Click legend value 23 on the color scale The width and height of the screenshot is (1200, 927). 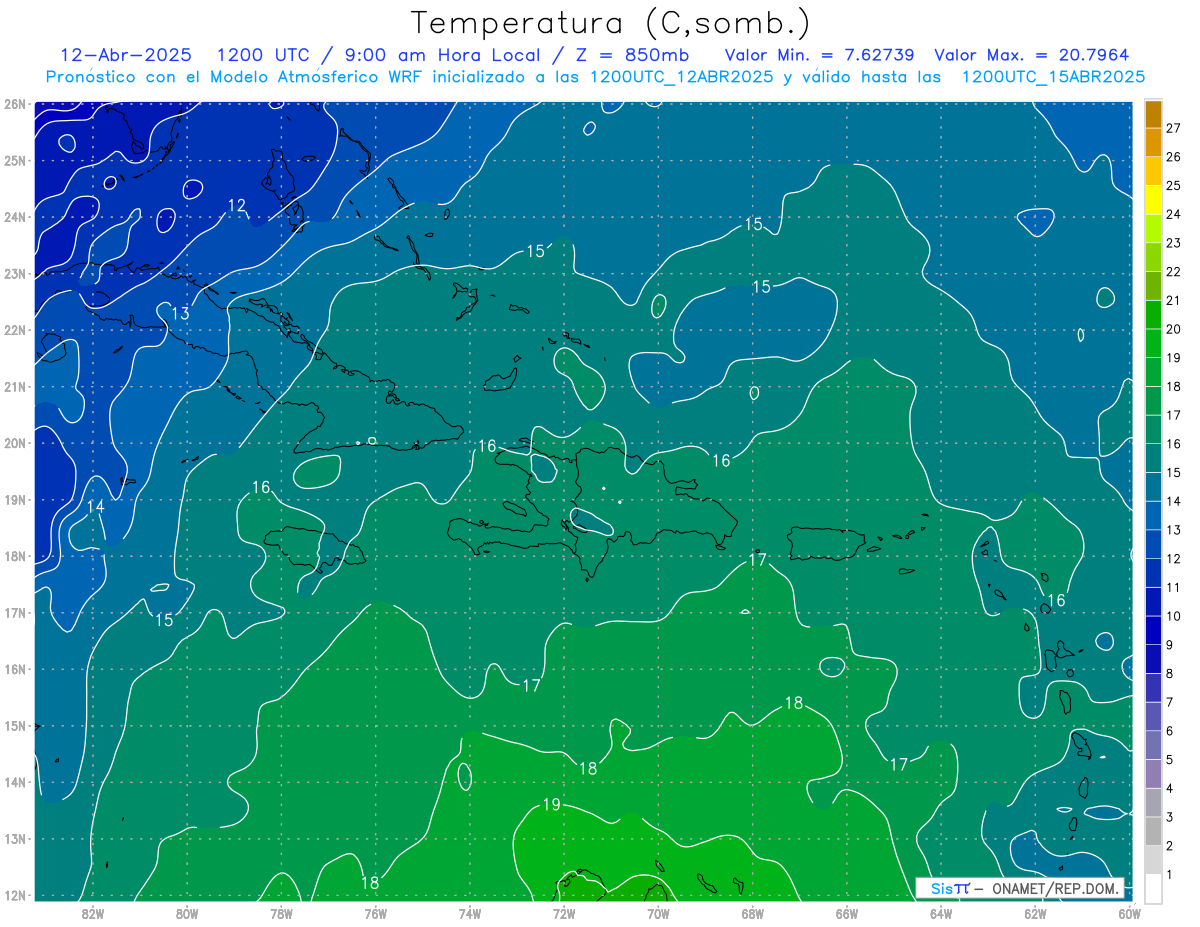point(1173,243)
